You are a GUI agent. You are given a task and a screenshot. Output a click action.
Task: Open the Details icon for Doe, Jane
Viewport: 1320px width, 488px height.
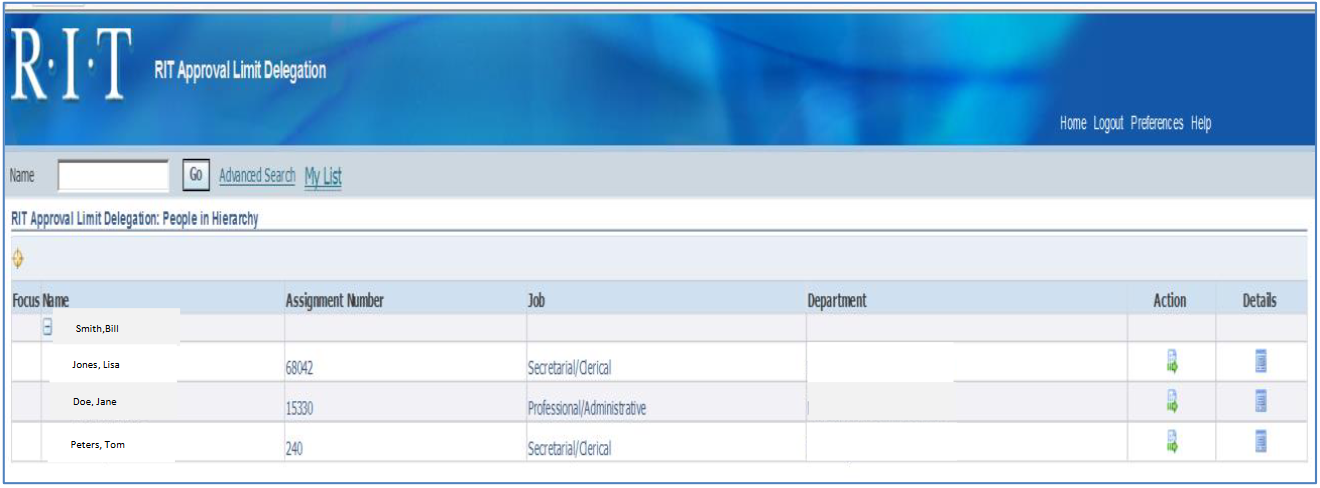click(x=1261, y=402)
